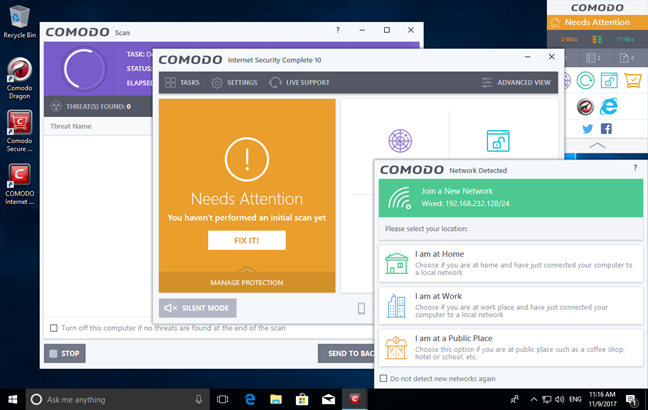648x410 pixels.
Task: Click the widget's blue padlock window icon
Action: point(609,80)
